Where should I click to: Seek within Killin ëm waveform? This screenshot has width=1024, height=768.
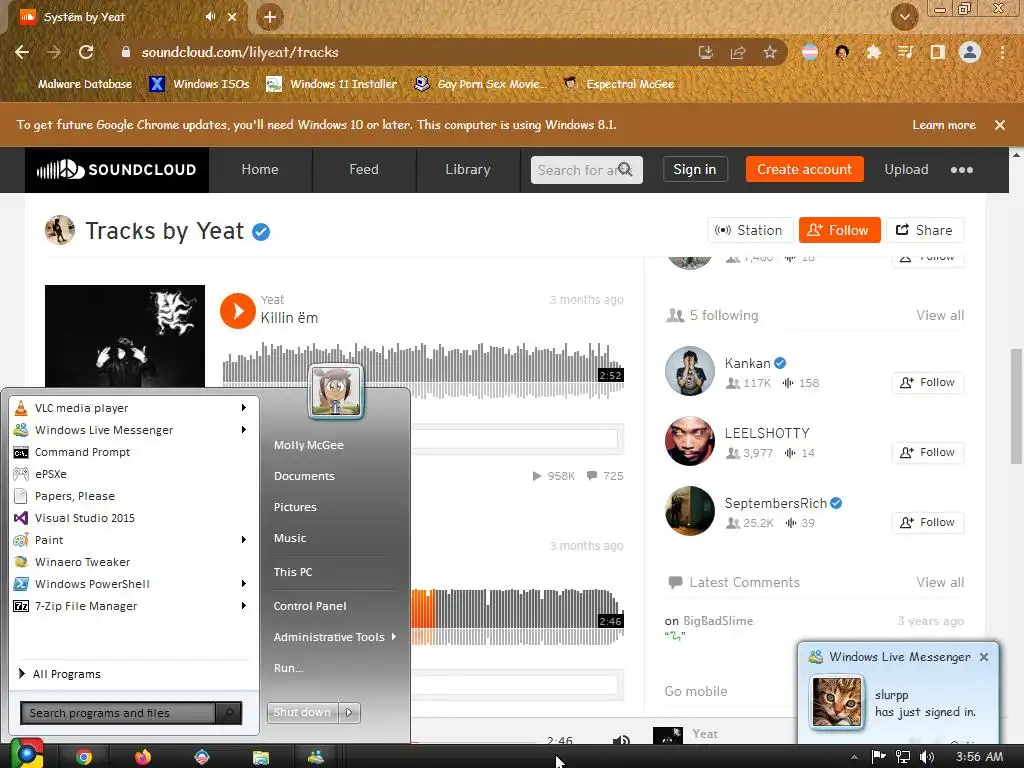click(x=423, y=370)
